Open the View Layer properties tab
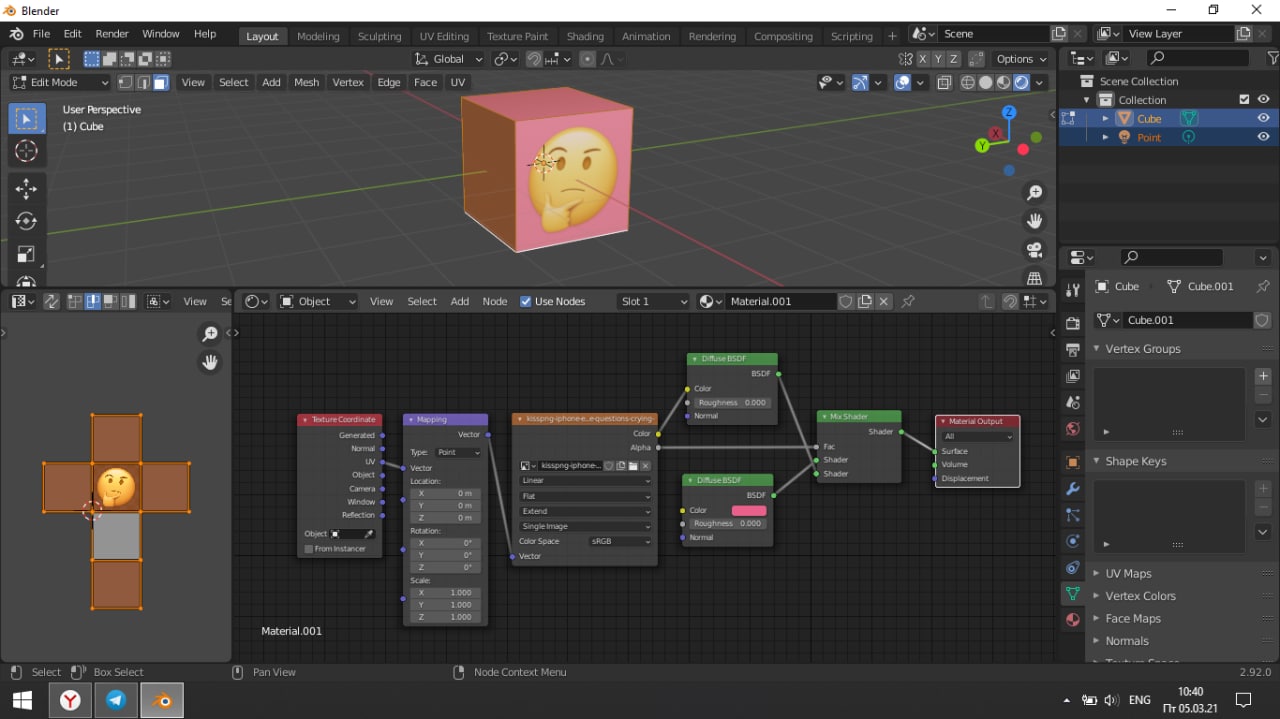This screenshot has height=719, width=1280. 1073,376
